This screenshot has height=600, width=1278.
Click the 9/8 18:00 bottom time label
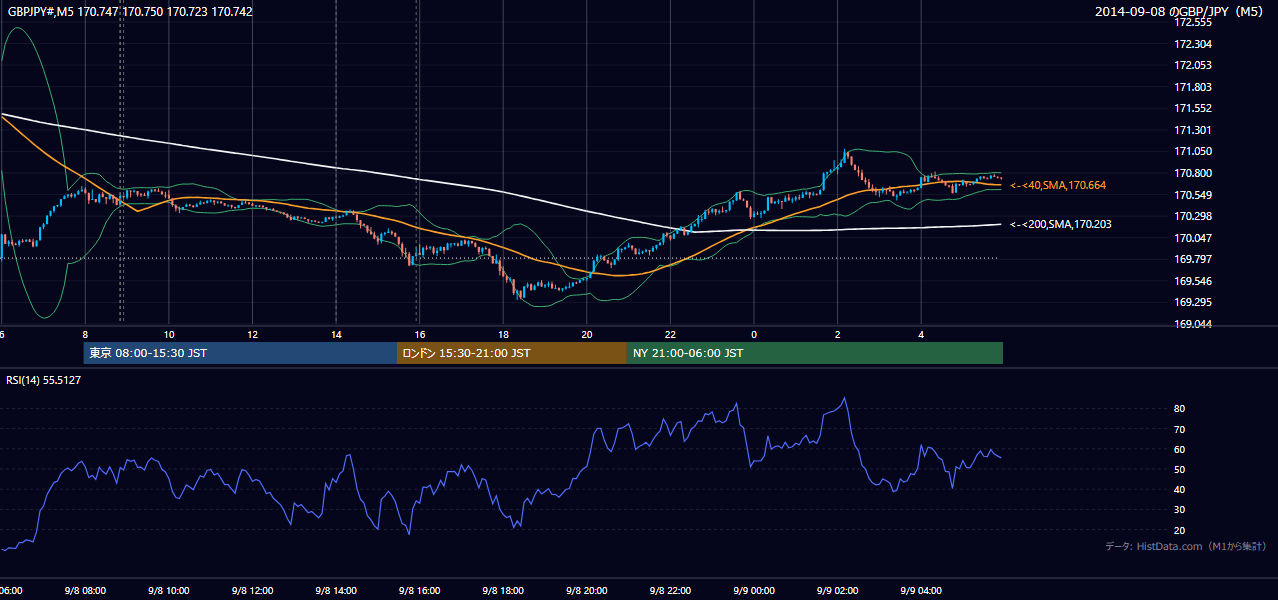[x=503, y=590]
